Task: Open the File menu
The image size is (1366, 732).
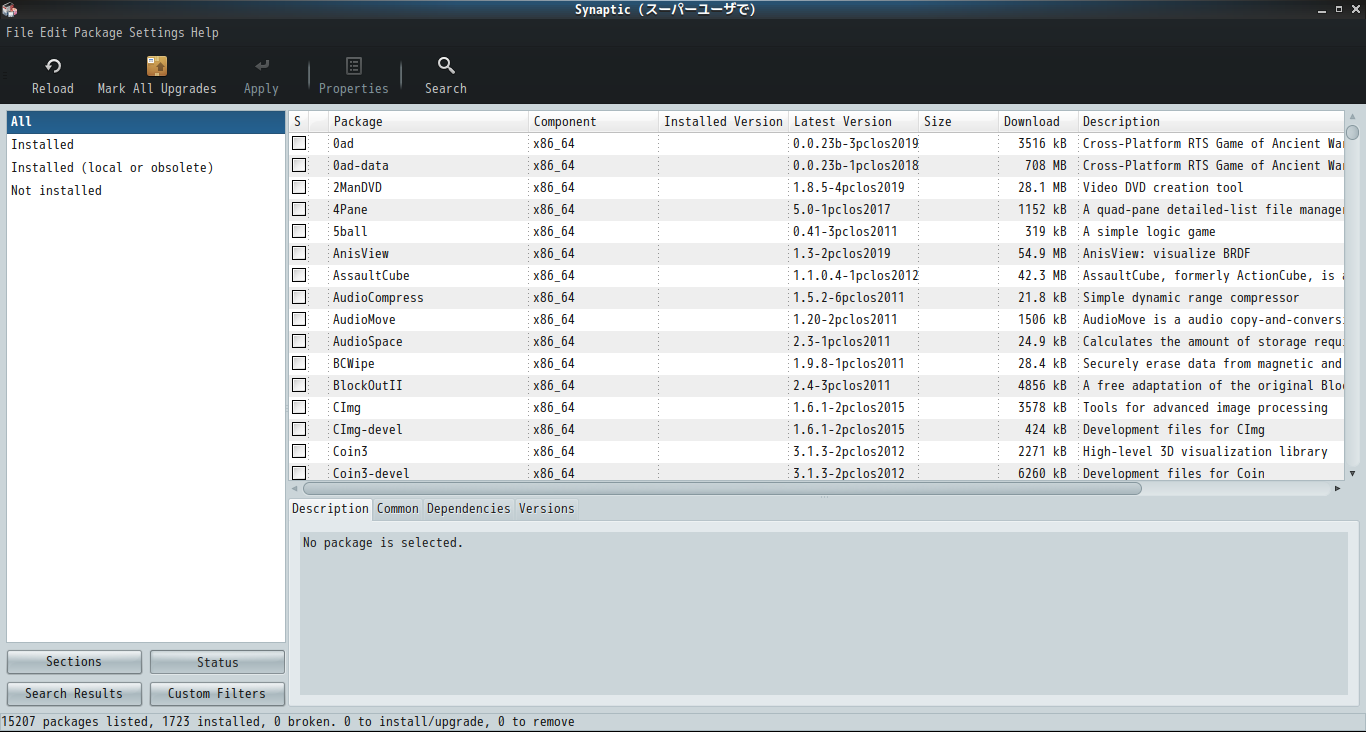Action: tap(20, 32)
